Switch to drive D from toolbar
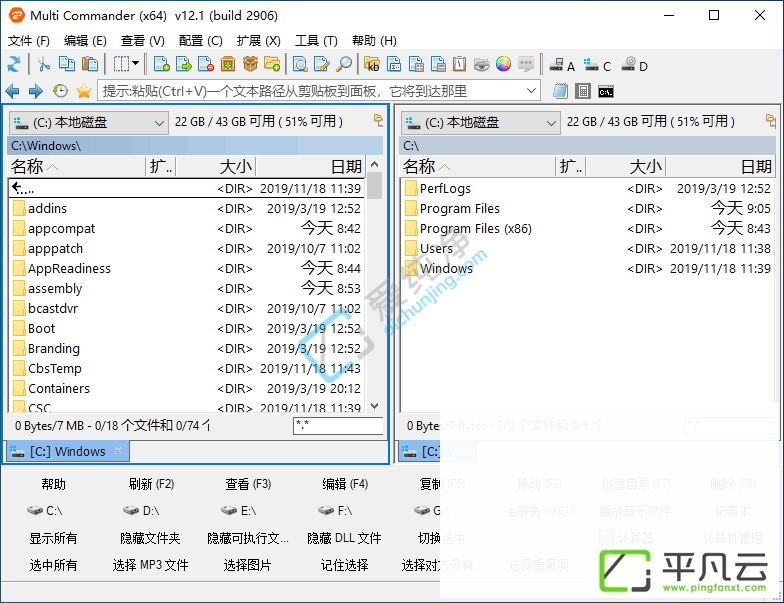This screenshot has height=603, width=784. tap(634, 66)
